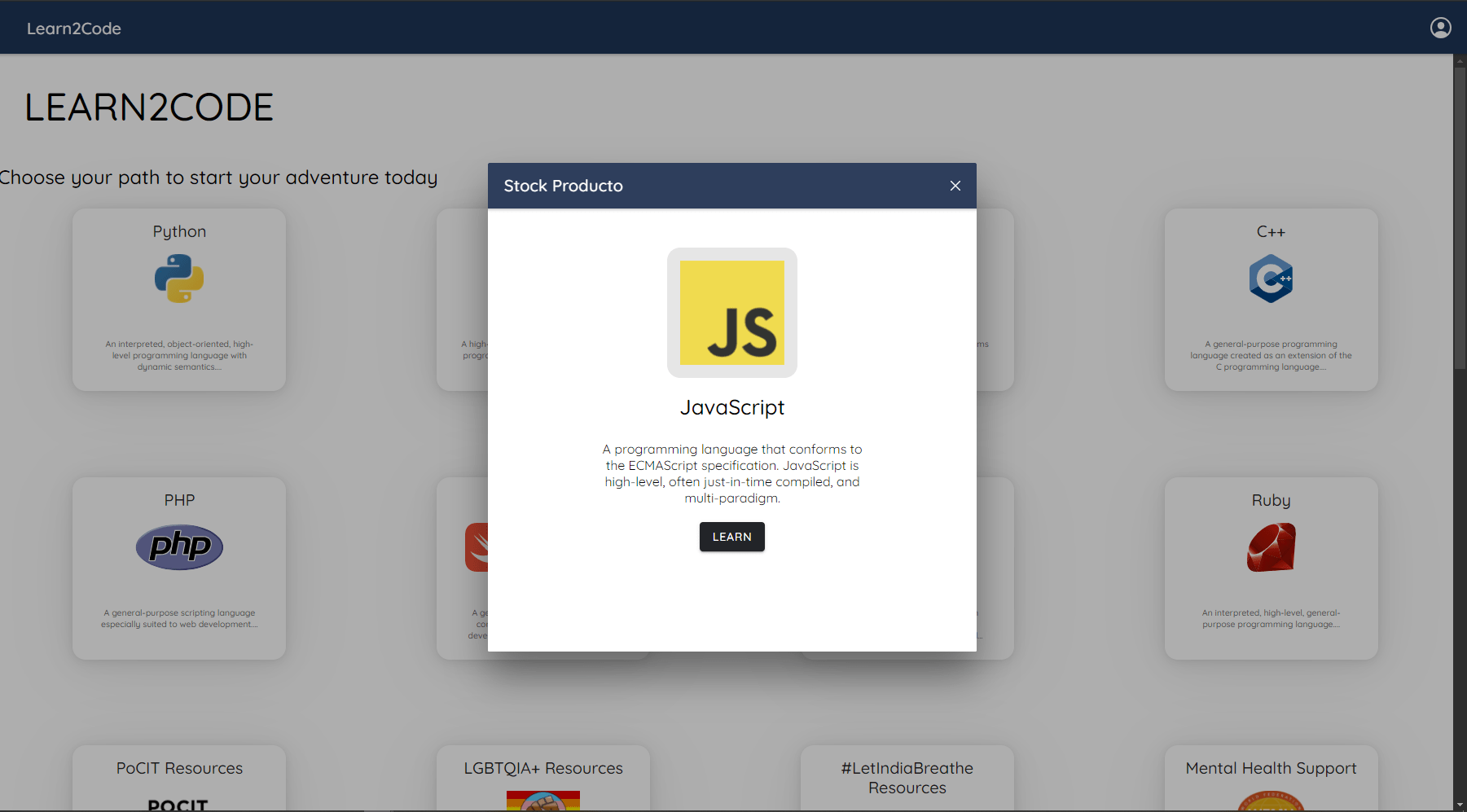Click the Python logo icon
The image size is (1467, 812).
pos(179,279)
